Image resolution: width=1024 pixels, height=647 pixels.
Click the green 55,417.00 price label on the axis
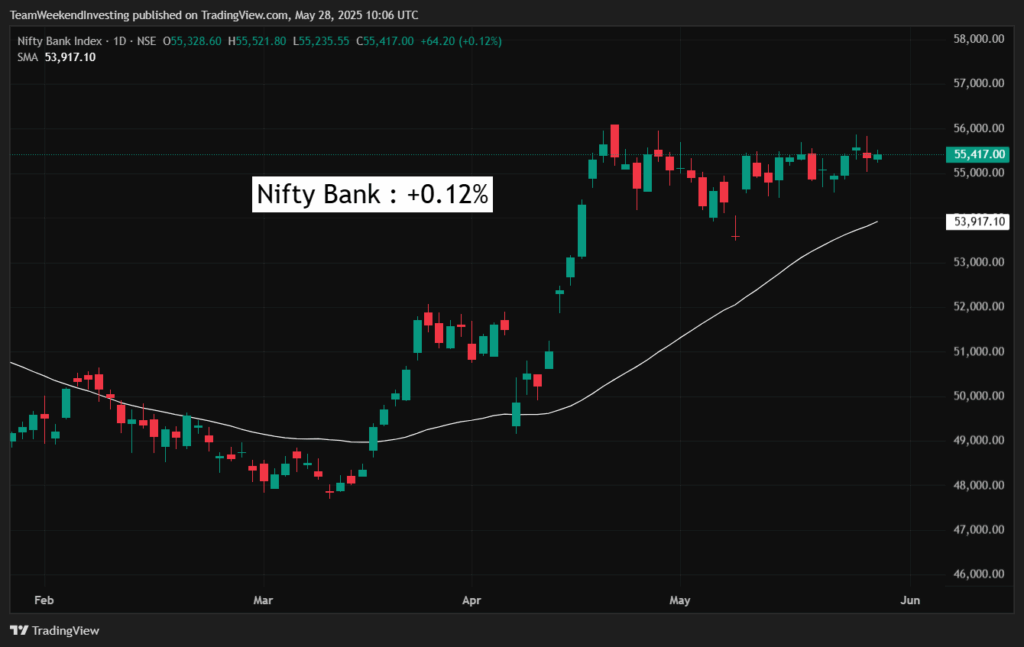(x=978, y=155)
